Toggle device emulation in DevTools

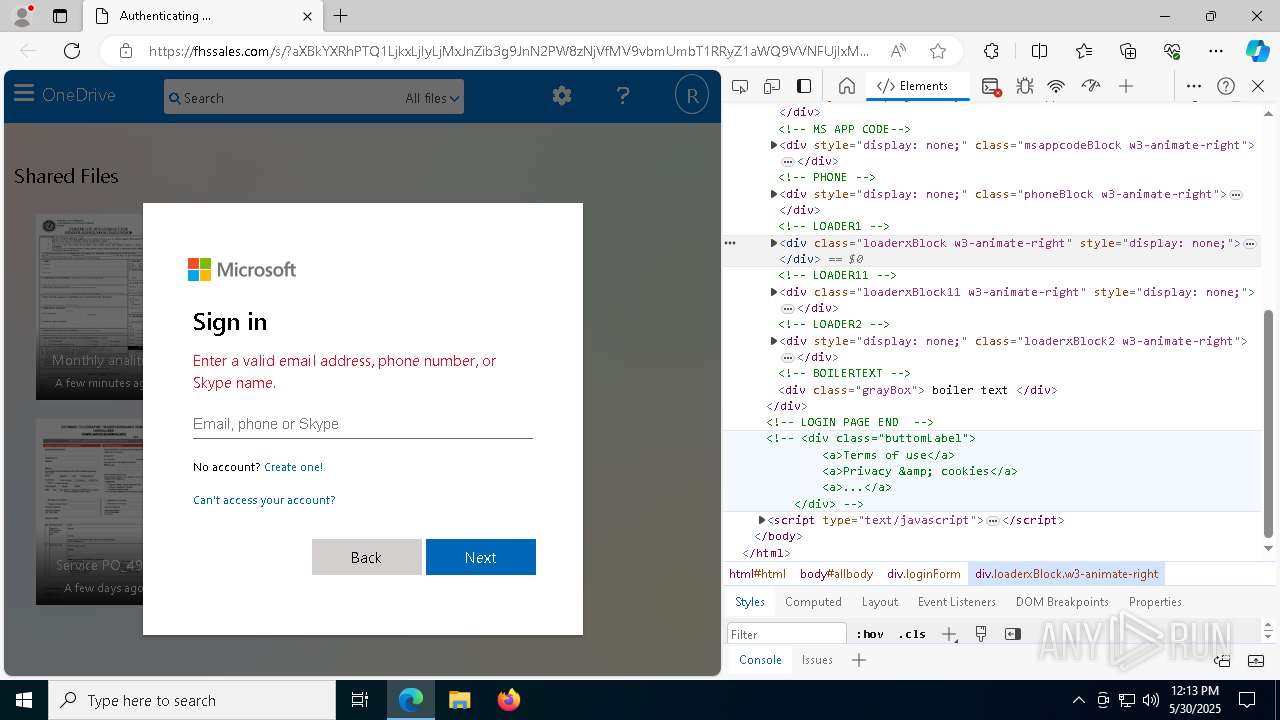click(772, 86)
